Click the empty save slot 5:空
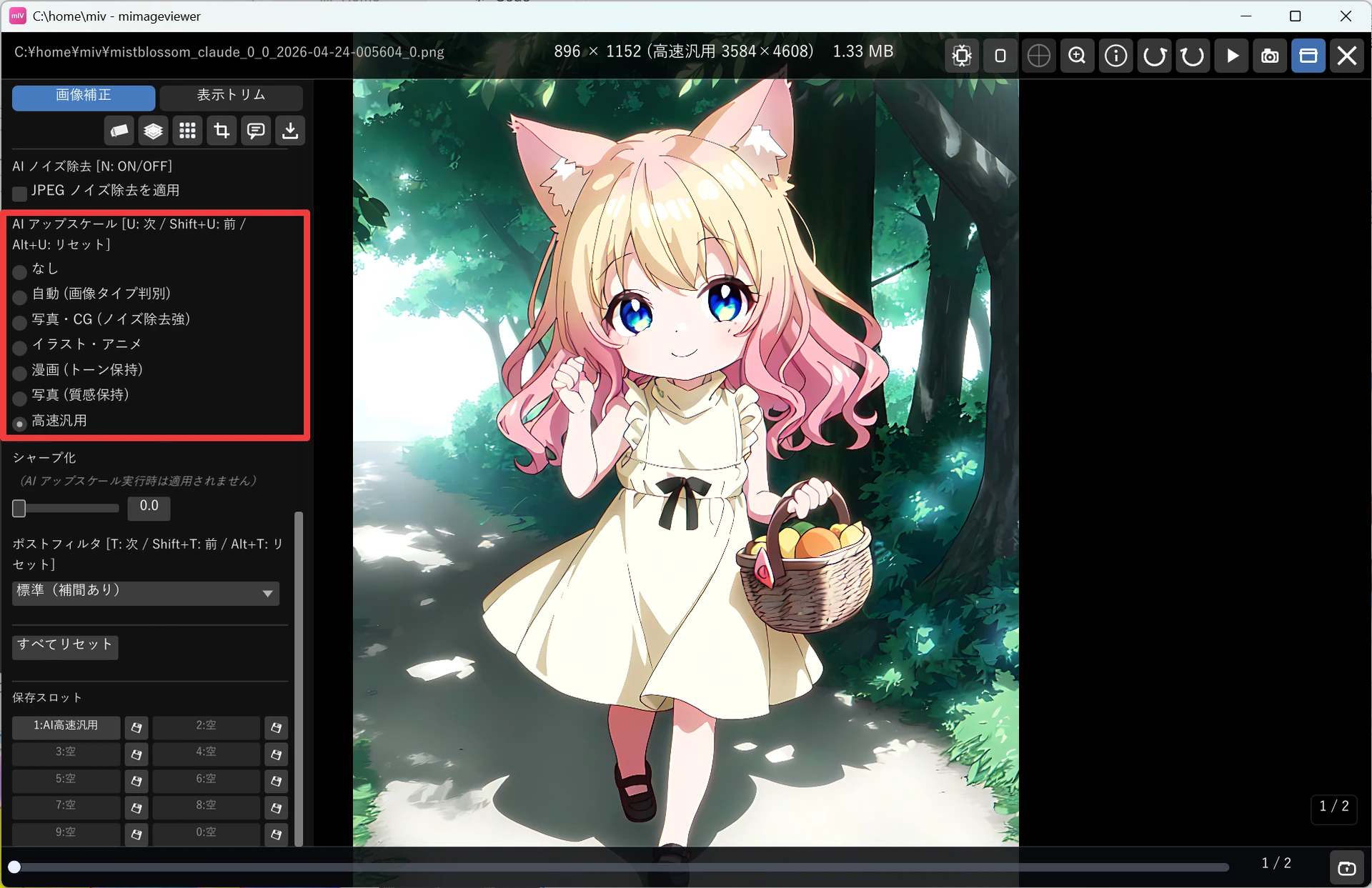1372x888 pixels. 66,781
